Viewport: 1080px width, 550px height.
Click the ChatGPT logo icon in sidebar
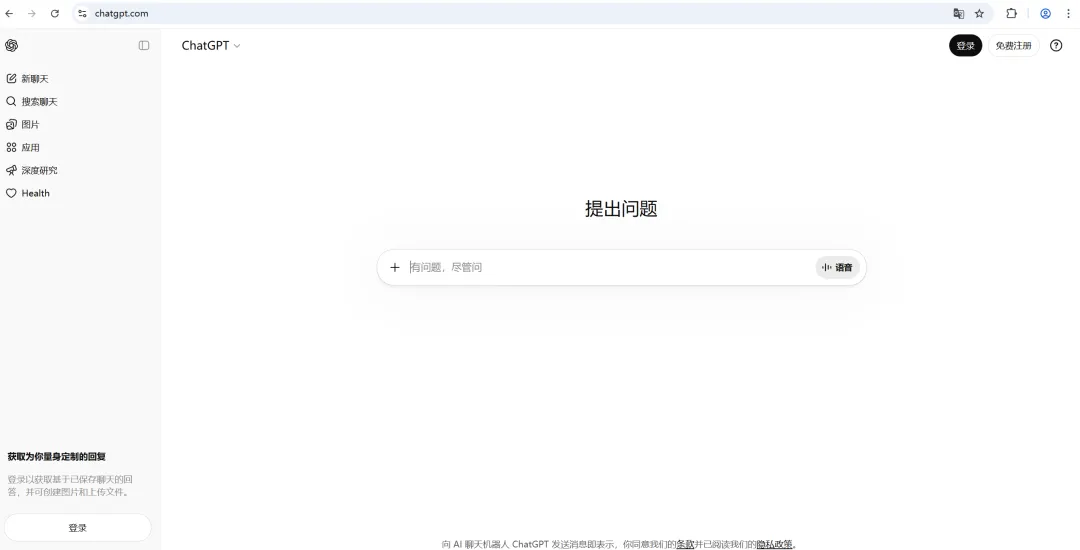[11, 45]
